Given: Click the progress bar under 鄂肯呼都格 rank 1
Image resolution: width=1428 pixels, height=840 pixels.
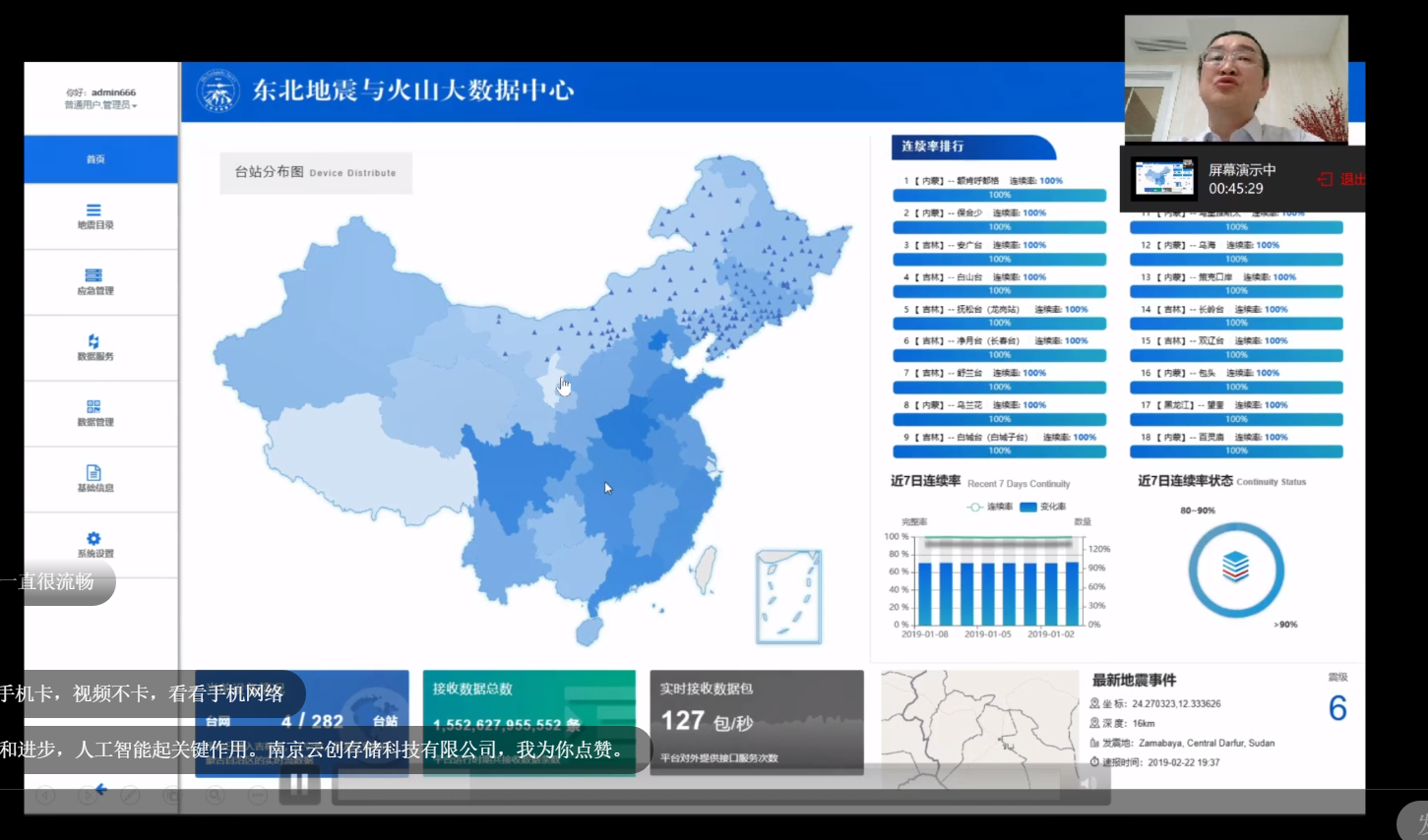Looking at the screenshot, I should (1000, 195).
